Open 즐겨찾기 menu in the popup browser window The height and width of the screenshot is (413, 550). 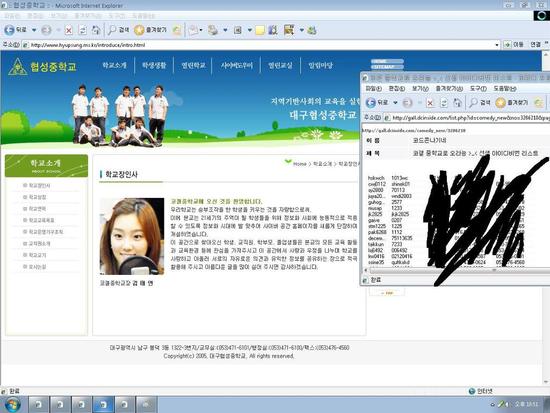pyautogui.click(x=449, y=88)
